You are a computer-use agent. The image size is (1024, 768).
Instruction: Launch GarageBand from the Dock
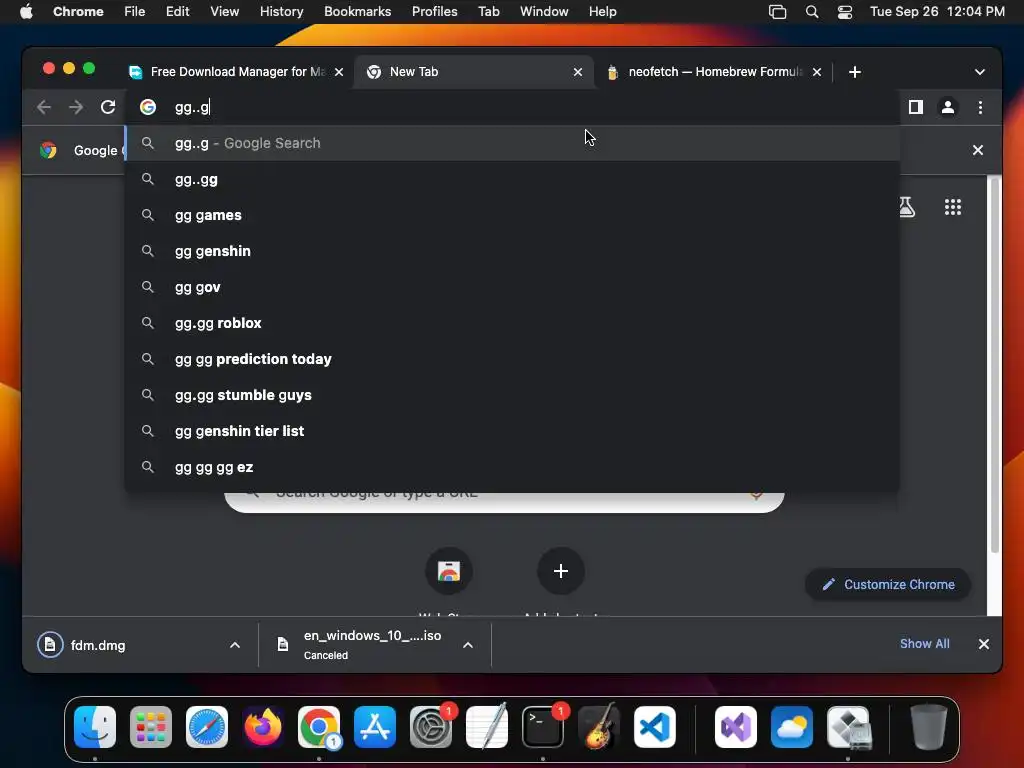click(x=599, y=727)
